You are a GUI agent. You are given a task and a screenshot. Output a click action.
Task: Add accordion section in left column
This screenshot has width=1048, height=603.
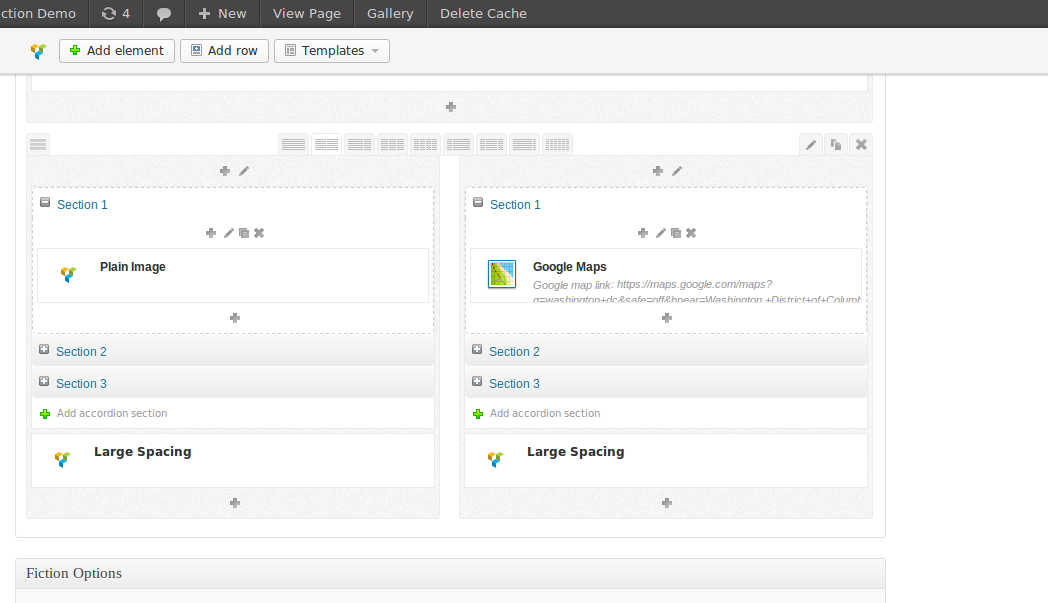[x=104, y=414]
